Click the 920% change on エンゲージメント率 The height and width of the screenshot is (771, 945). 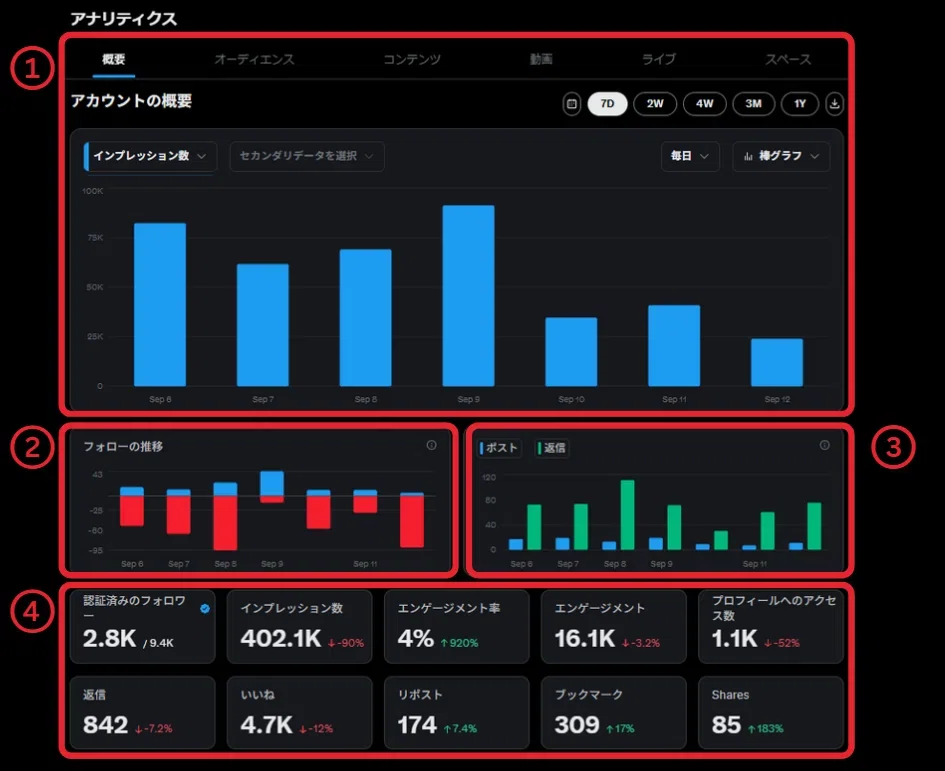pos(459,643)
